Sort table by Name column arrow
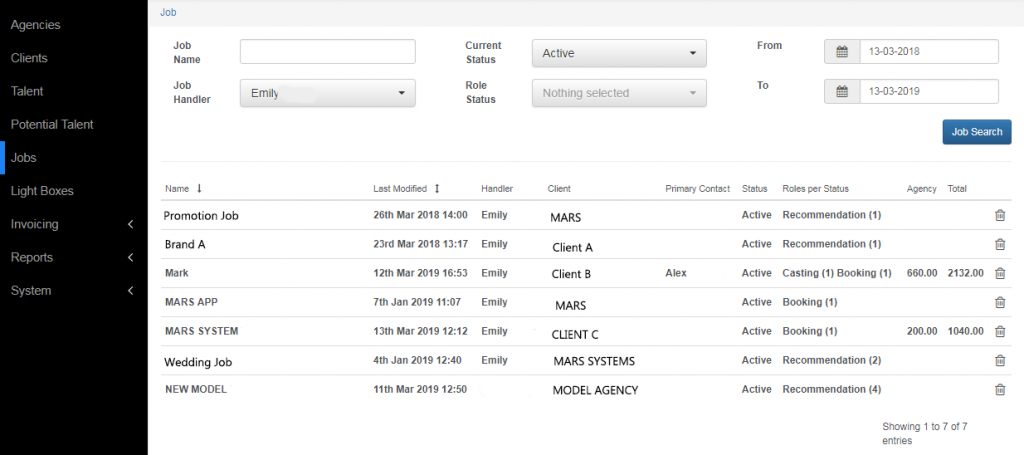The width and height of the screenshot is (1024, 455). [198, 188]
